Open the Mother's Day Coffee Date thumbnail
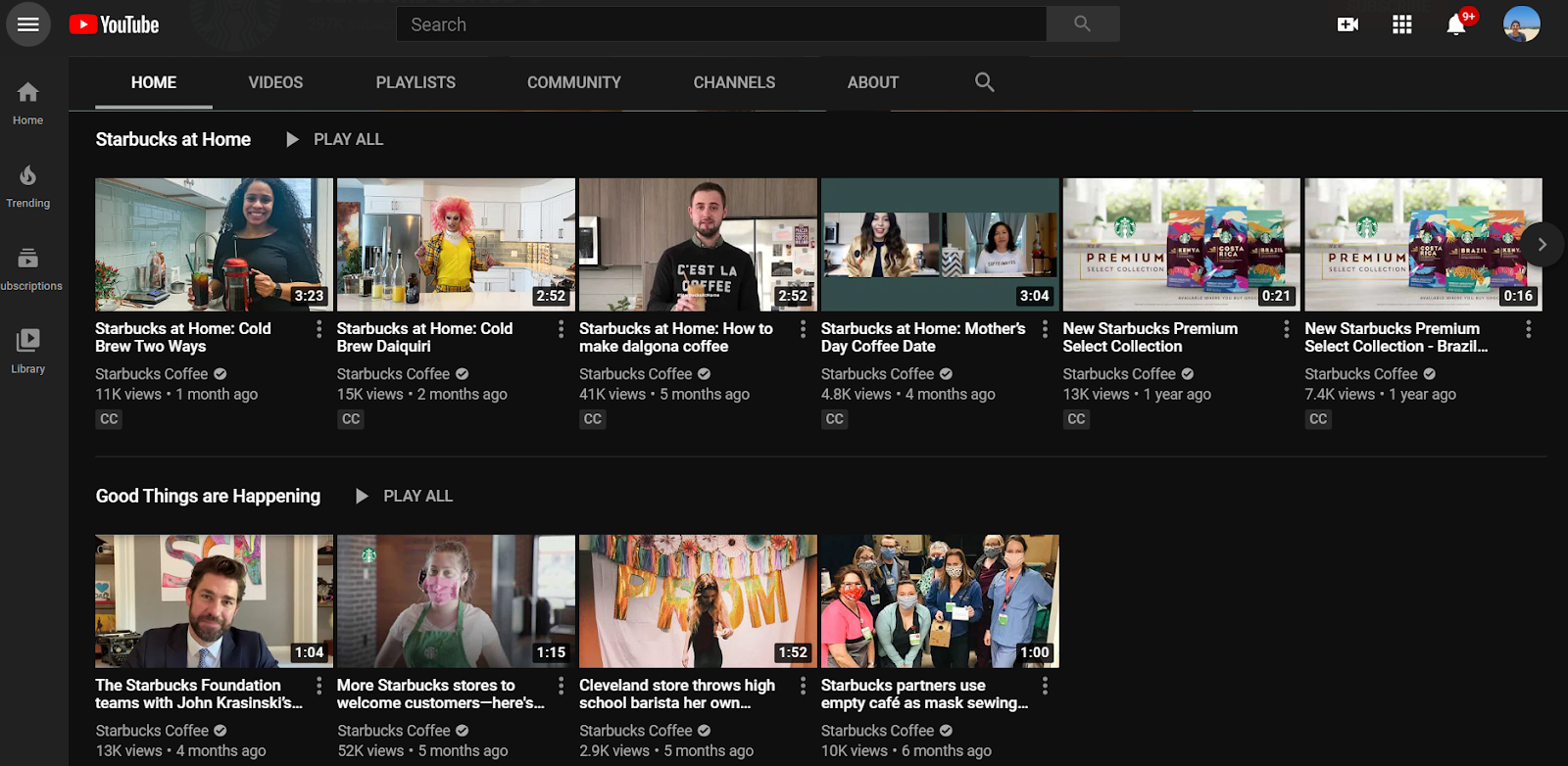 [x=940, y=245]
